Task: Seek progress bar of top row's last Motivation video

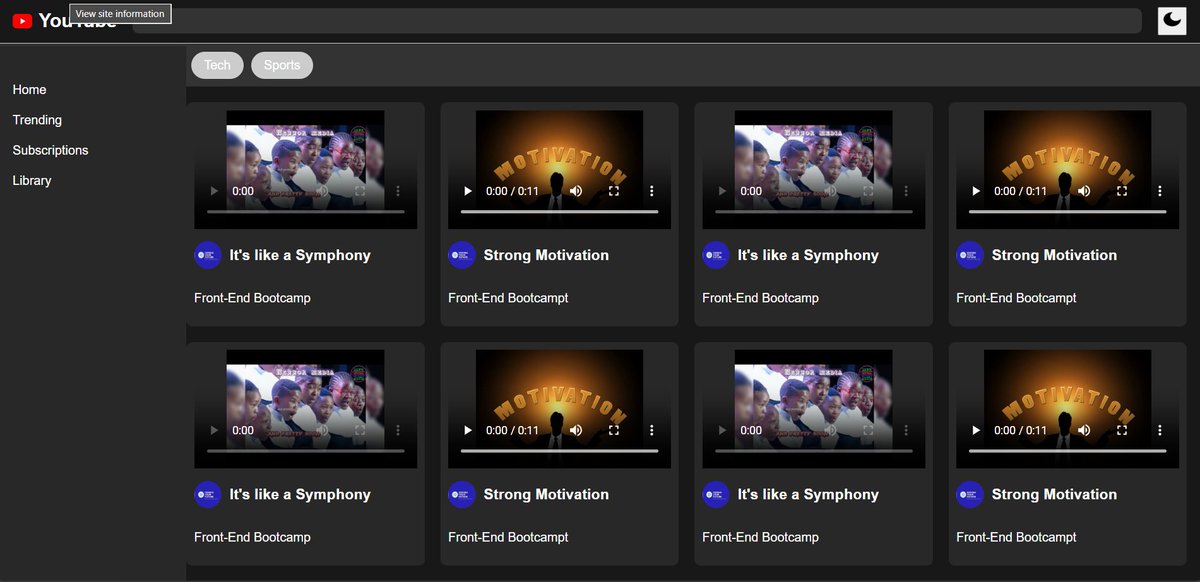Action: 1068,212
